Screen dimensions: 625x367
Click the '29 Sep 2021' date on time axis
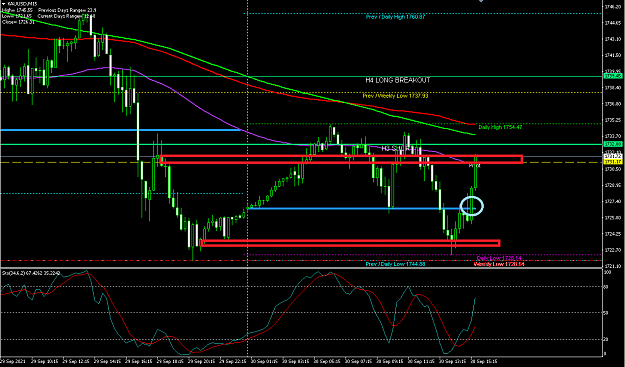[x=12, y=361]
